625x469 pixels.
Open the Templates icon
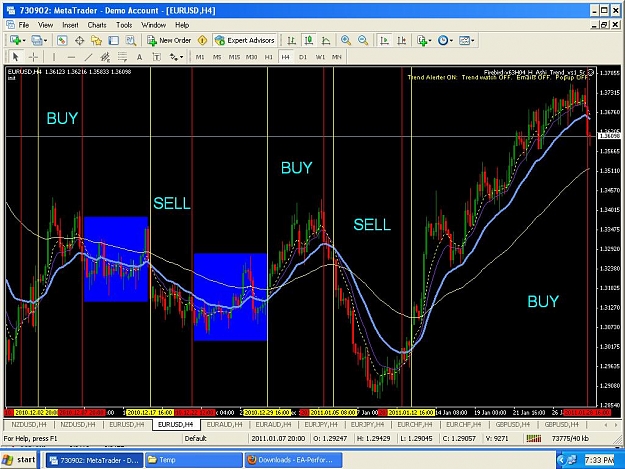coord(464,40)
